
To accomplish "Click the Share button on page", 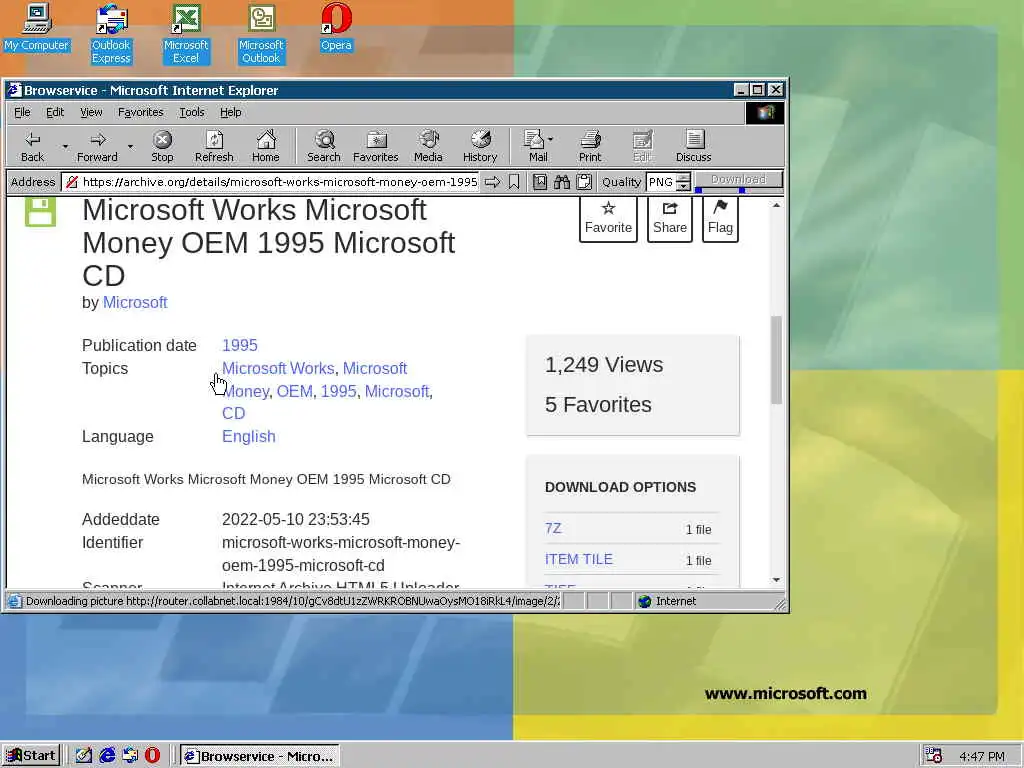I will coord(669,219).
